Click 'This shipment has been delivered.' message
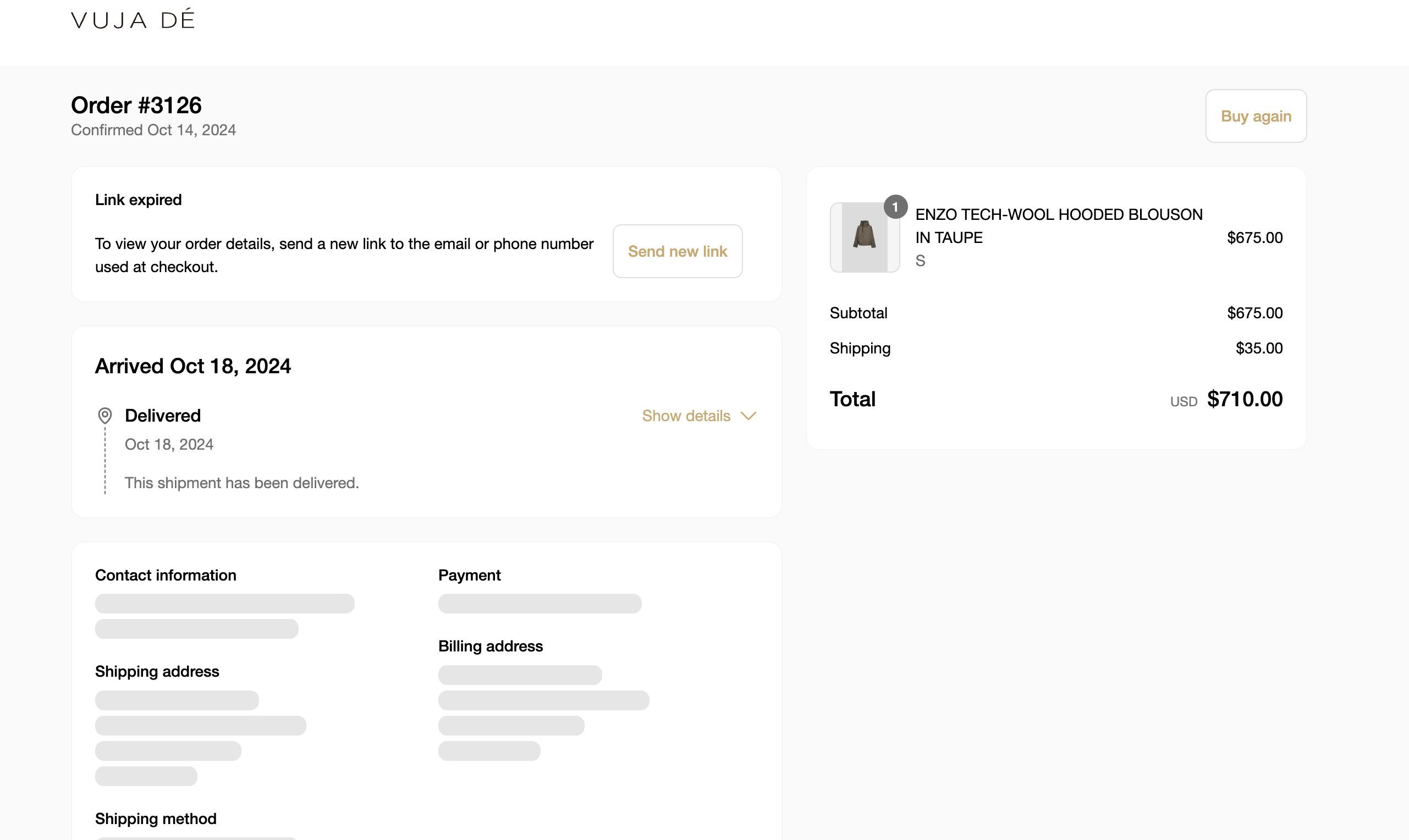 (242, 483)
